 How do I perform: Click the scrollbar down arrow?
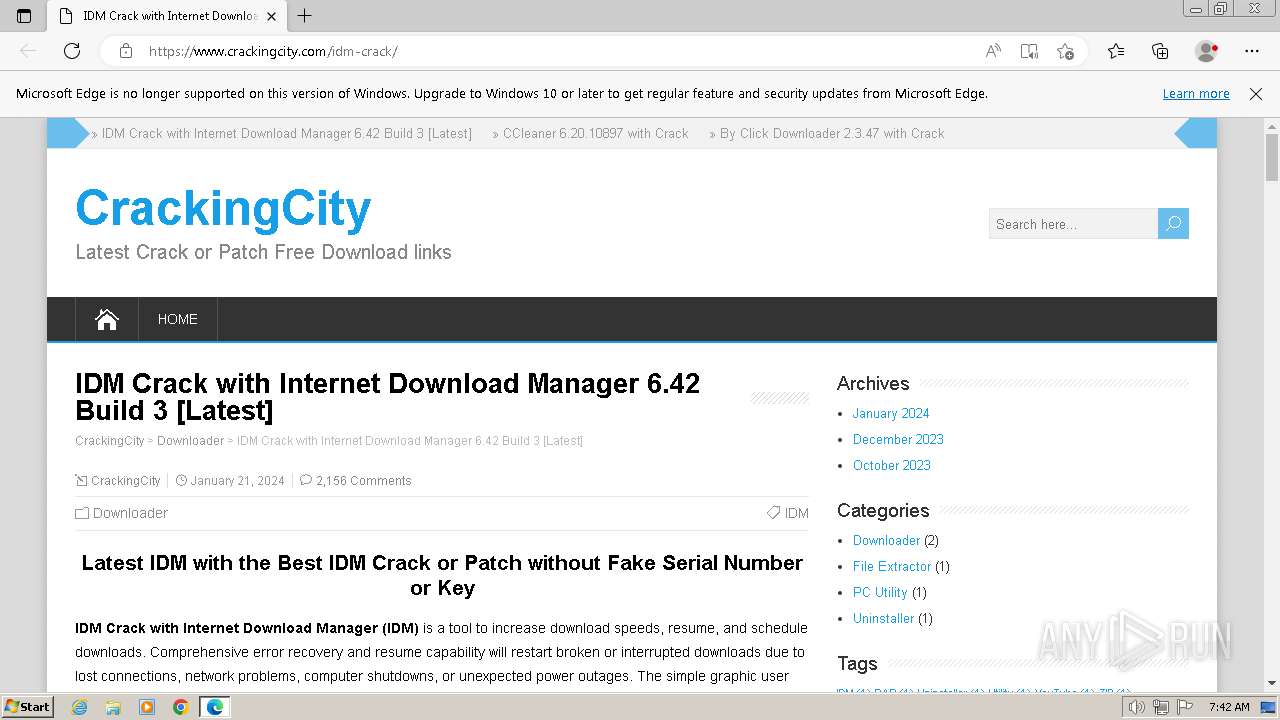pyautogui.click(x=1272, y=684)
